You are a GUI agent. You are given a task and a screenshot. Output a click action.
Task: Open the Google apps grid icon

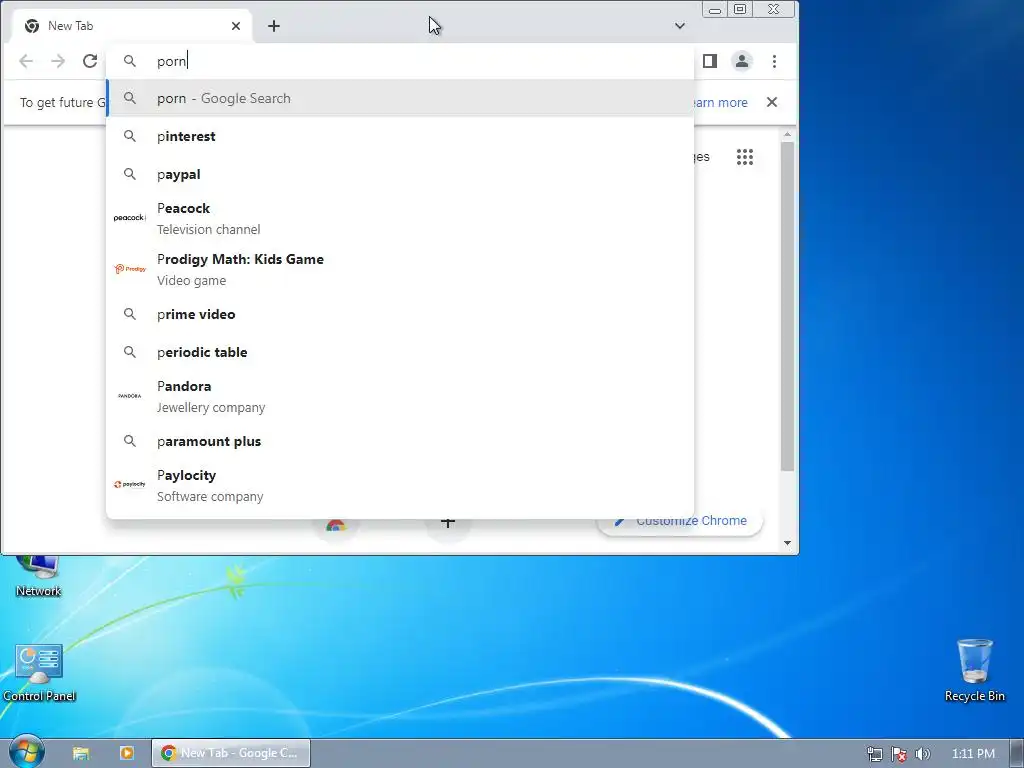click(x=745, y=157)
